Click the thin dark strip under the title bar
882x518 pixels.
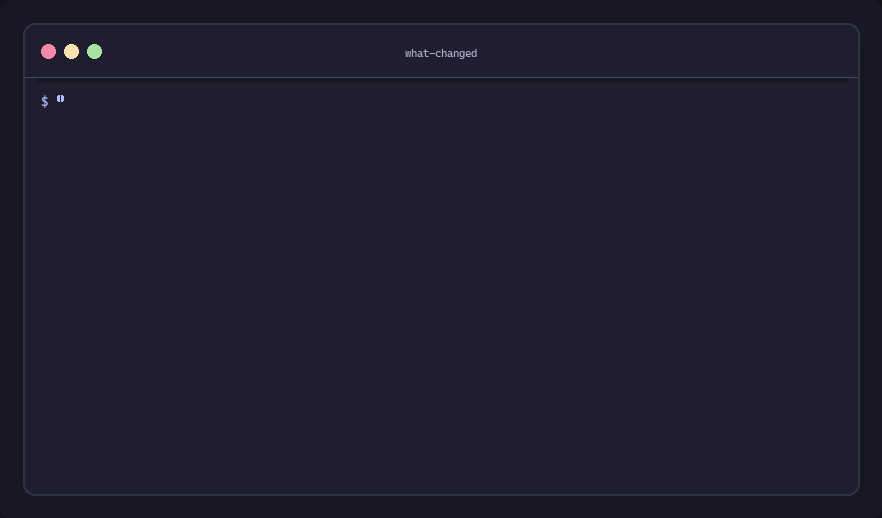pyautogui.click(x=442, y=81)
